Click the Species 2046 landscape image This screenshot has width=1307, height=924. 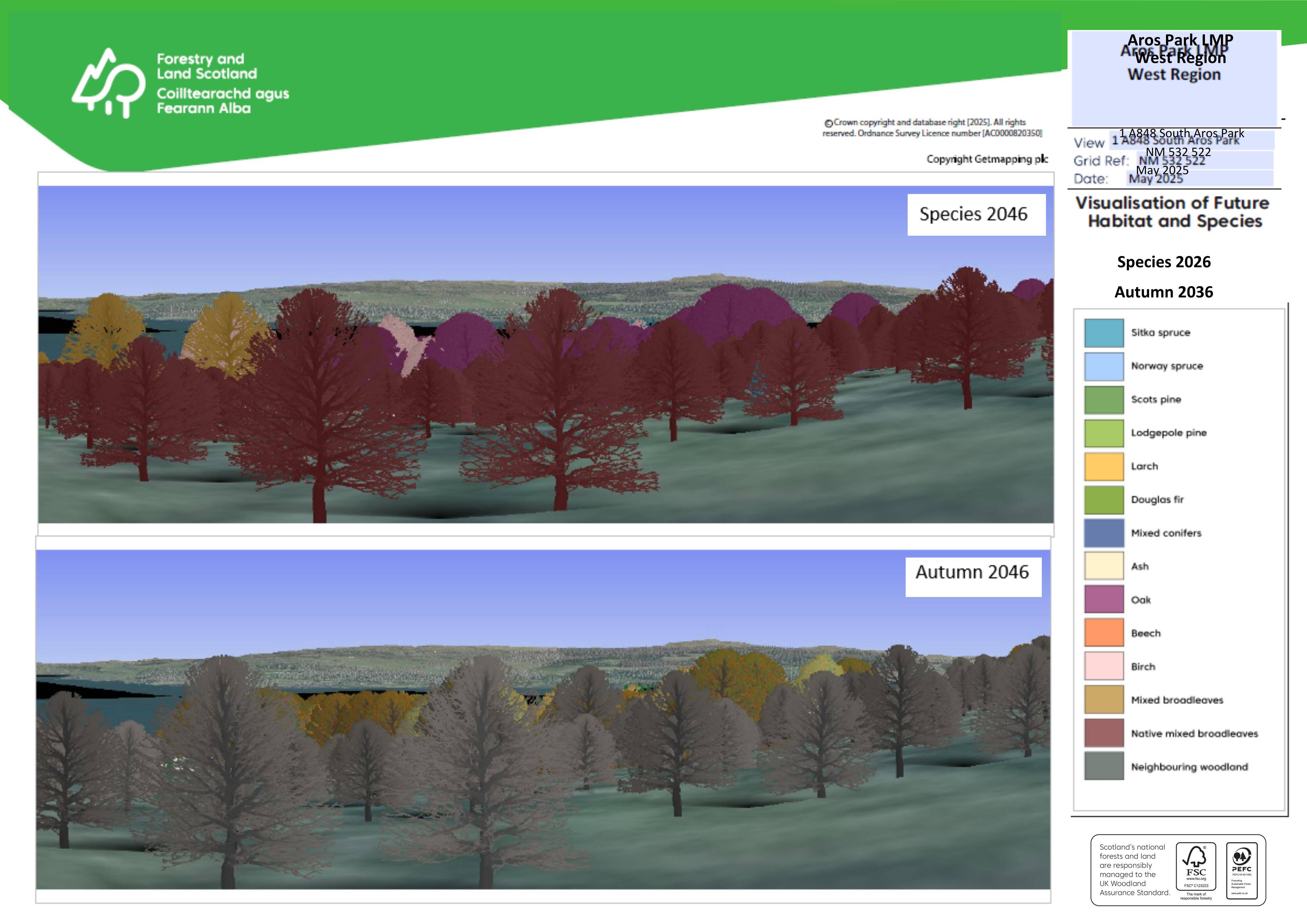pyautogui.click(x=546, y=354)
